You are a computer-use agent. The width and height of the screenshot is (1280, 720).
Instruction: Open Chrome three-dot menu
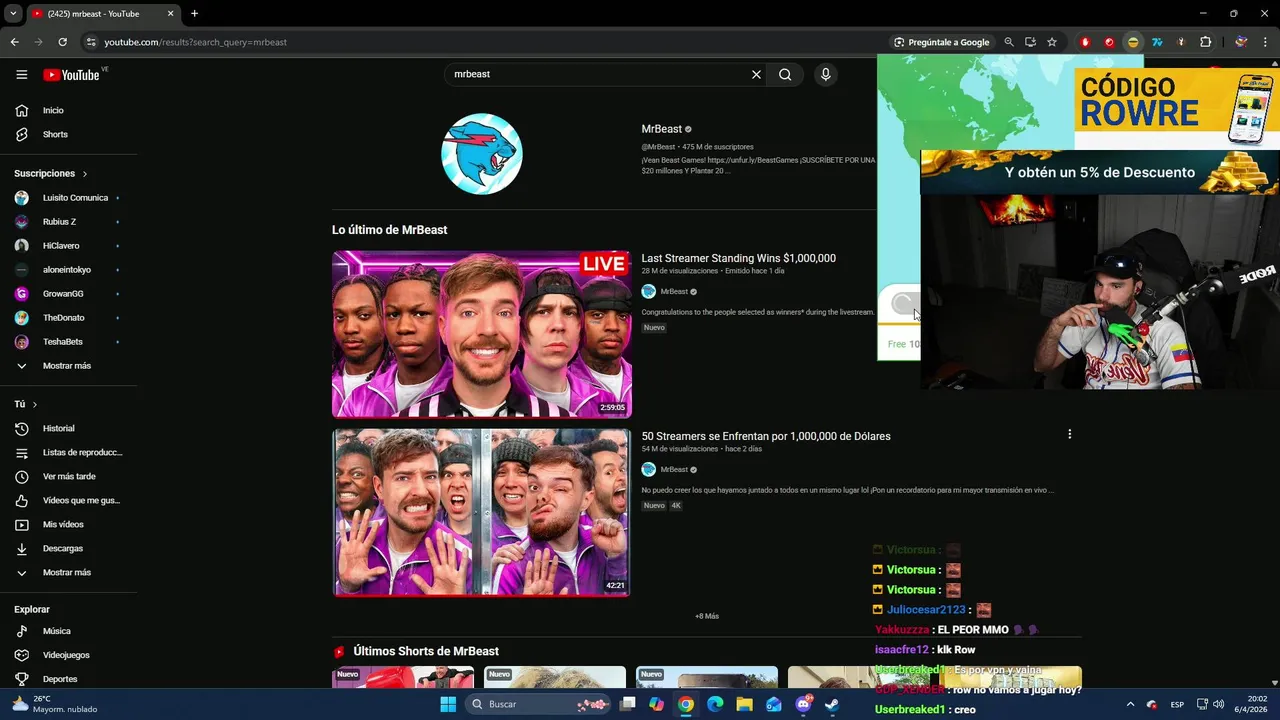coord(1266,42)
